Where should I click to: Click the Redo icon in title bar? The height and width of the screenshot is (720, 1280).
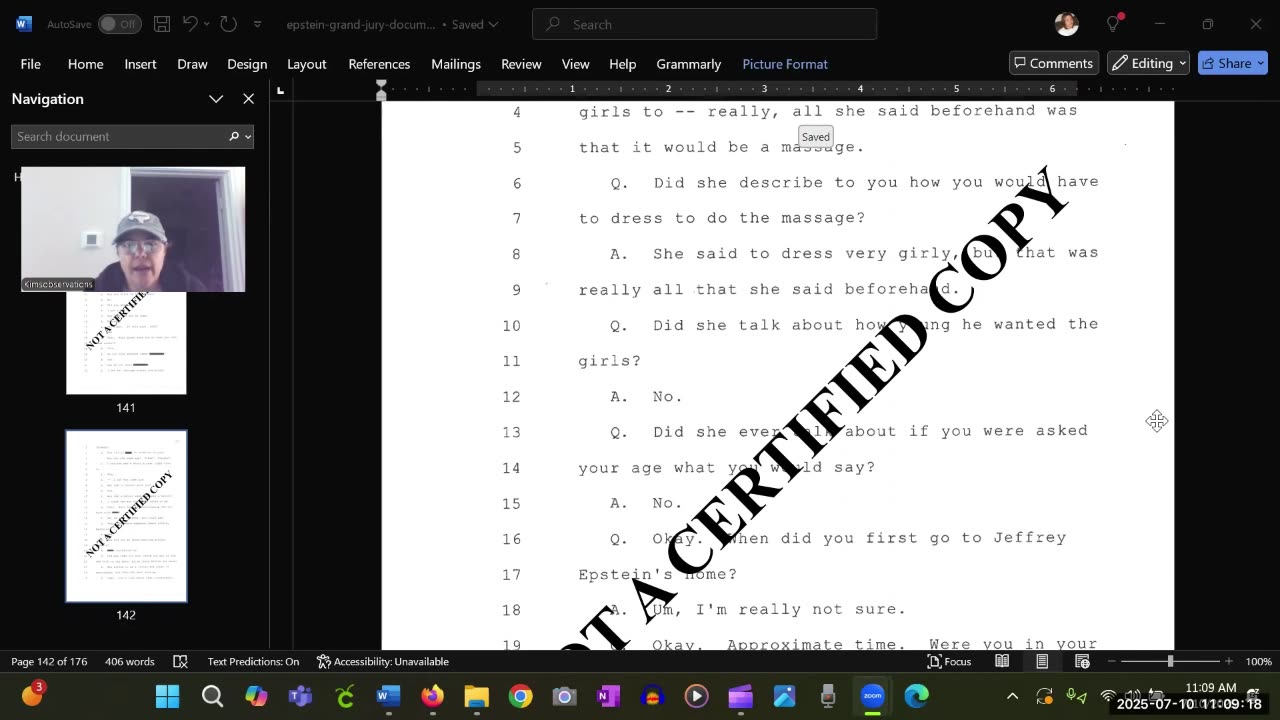click(228, 24)
